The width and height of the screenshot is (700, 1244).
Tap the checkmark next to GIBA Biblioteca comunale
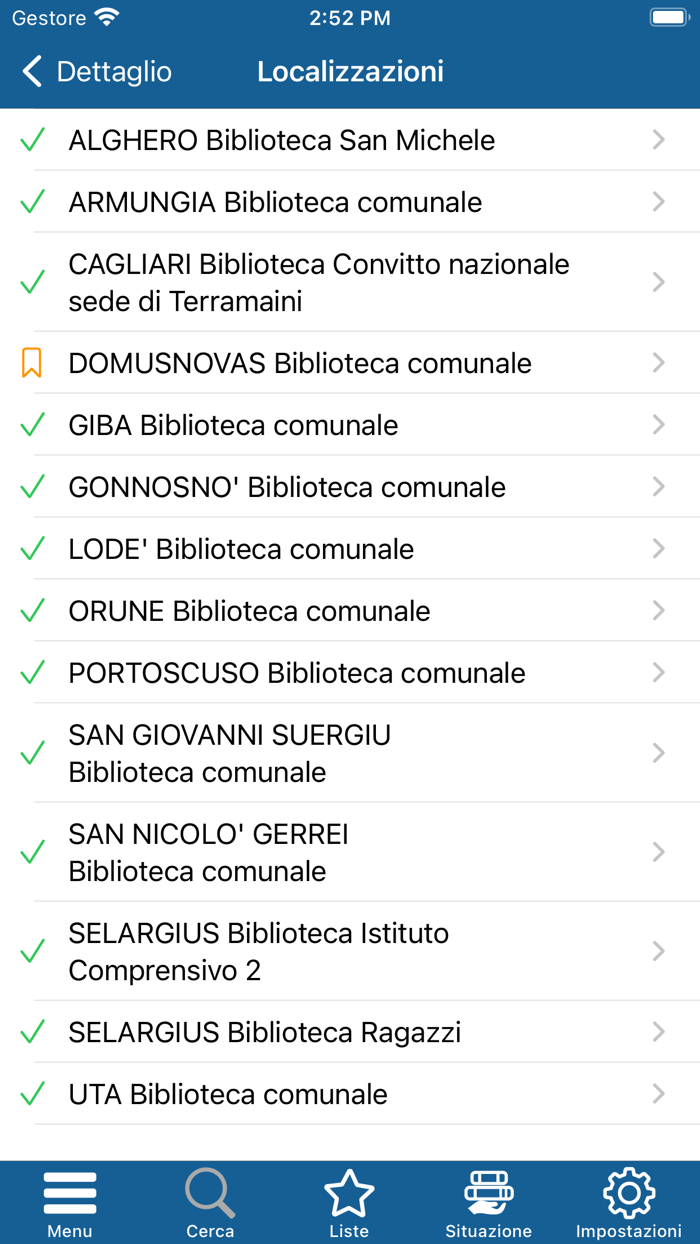tap(32, 425)
